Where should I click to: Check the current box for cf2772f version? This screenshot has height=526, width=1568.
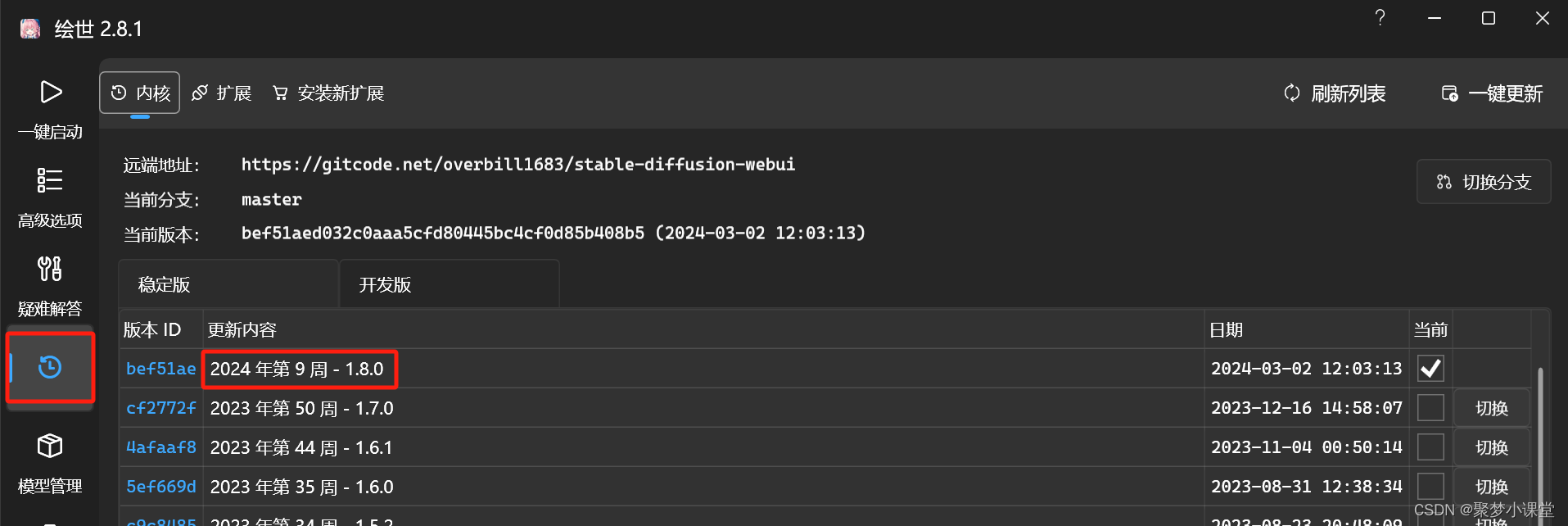(x=1430, y=408)
